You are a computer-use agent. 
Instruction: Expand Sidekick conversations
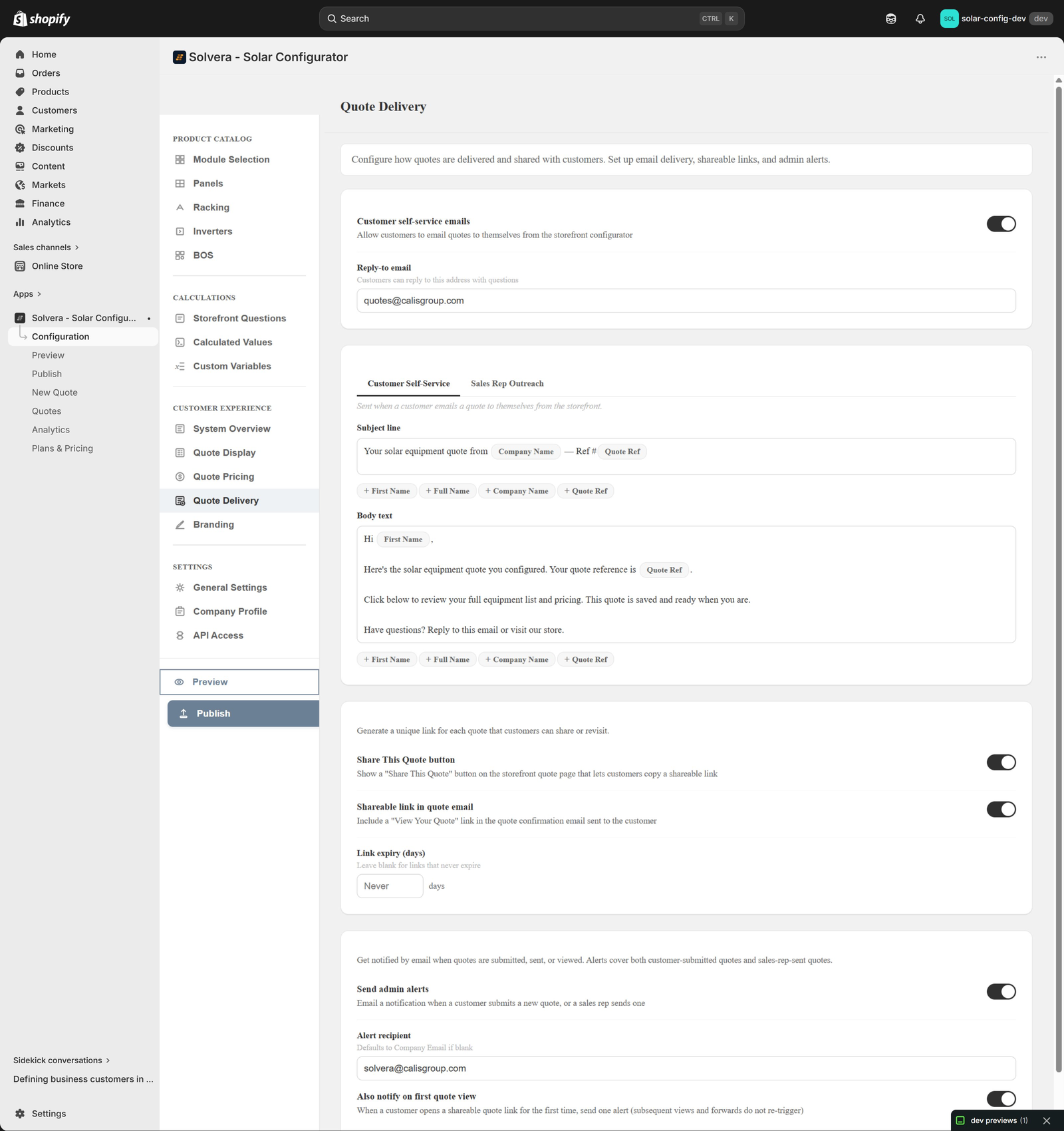click(x=62, y=1060)
